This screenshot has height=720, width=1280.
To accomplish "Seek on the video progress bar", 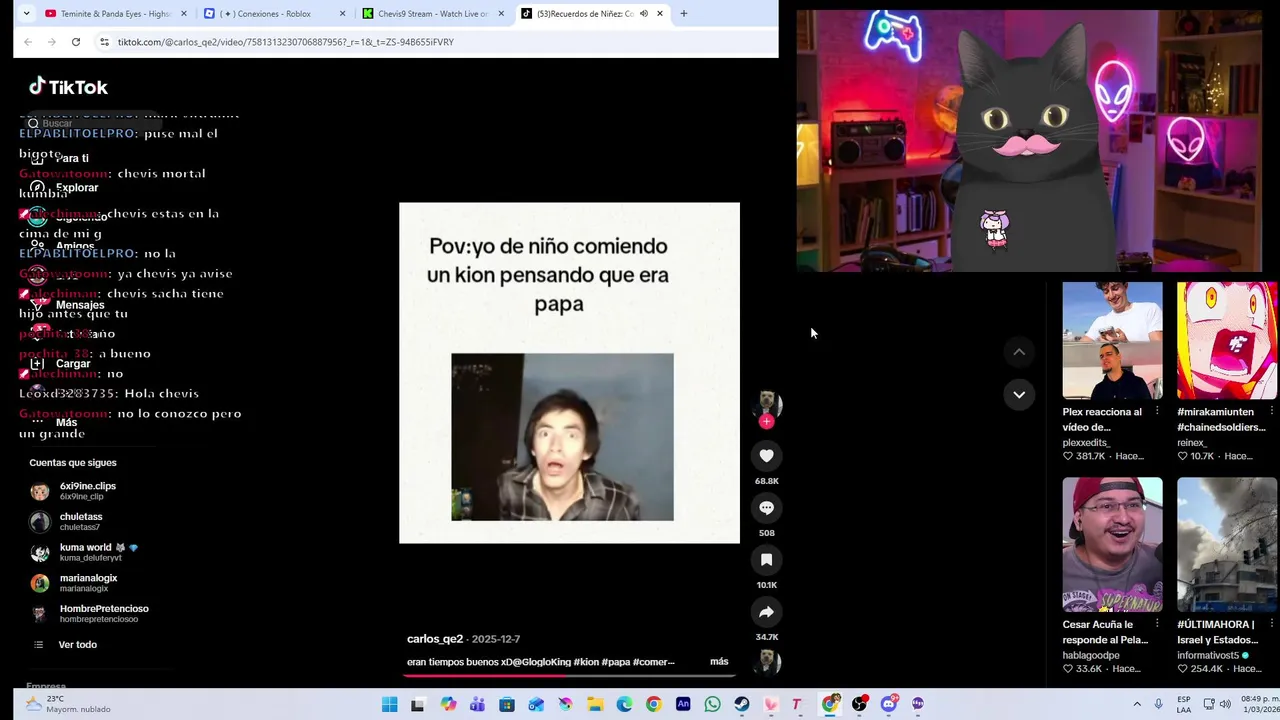I will [x=570, y=675].
